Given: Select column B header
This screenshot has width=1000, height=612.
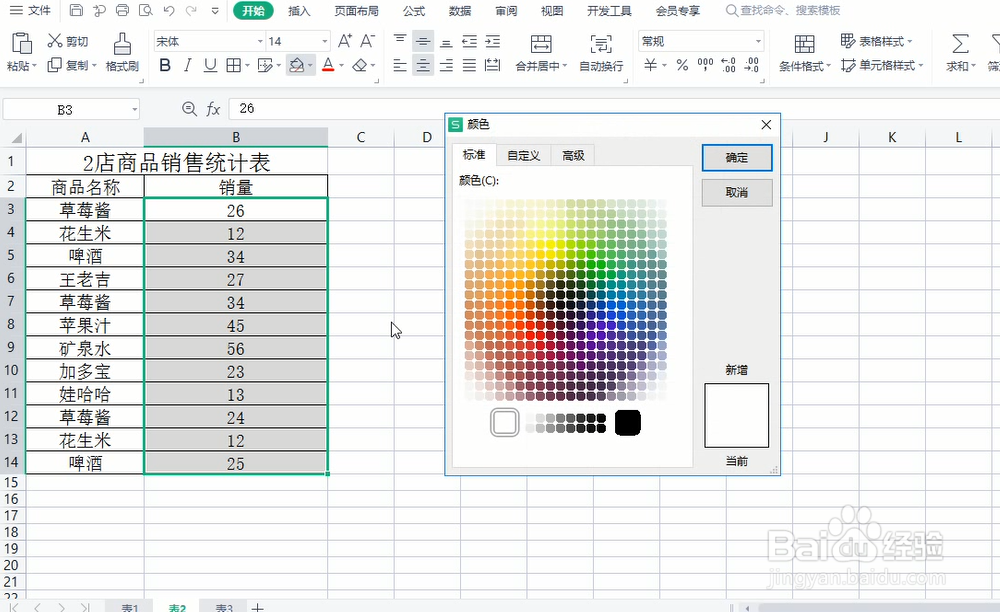Looking at the screenshot, I should tap(236, 137).
